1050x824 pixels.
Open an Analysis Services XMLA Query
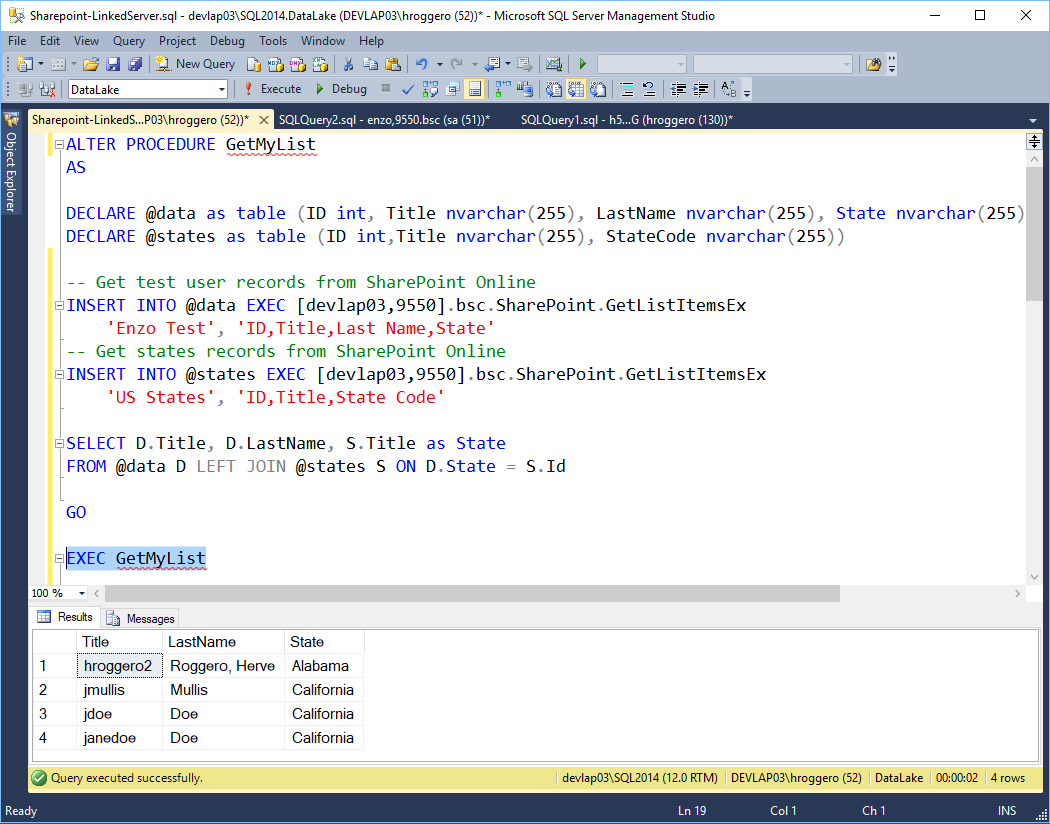click(320, 64)
